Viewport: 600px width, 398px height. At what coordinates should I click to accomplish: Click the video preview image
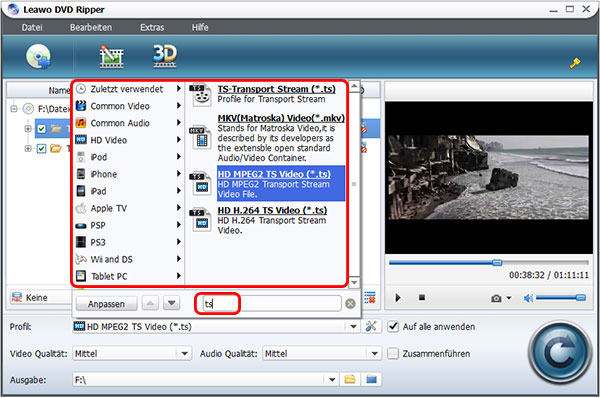click(x=489, y=177)
